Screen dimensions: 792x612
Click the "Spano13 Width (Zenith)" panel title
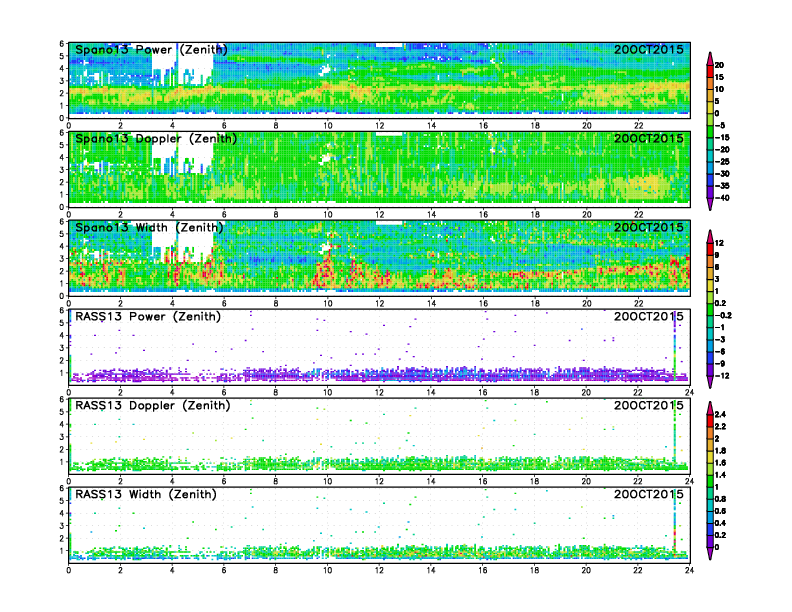pyautogui.click(x=149, y=227)
